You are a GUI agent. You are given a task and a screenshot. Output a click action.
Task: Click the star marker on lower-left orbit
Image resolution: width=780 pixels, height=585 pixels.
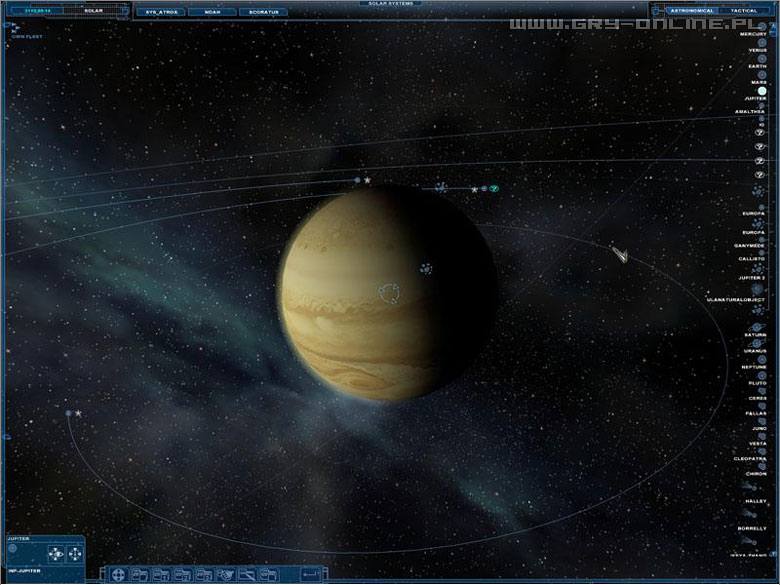(78, 413)
